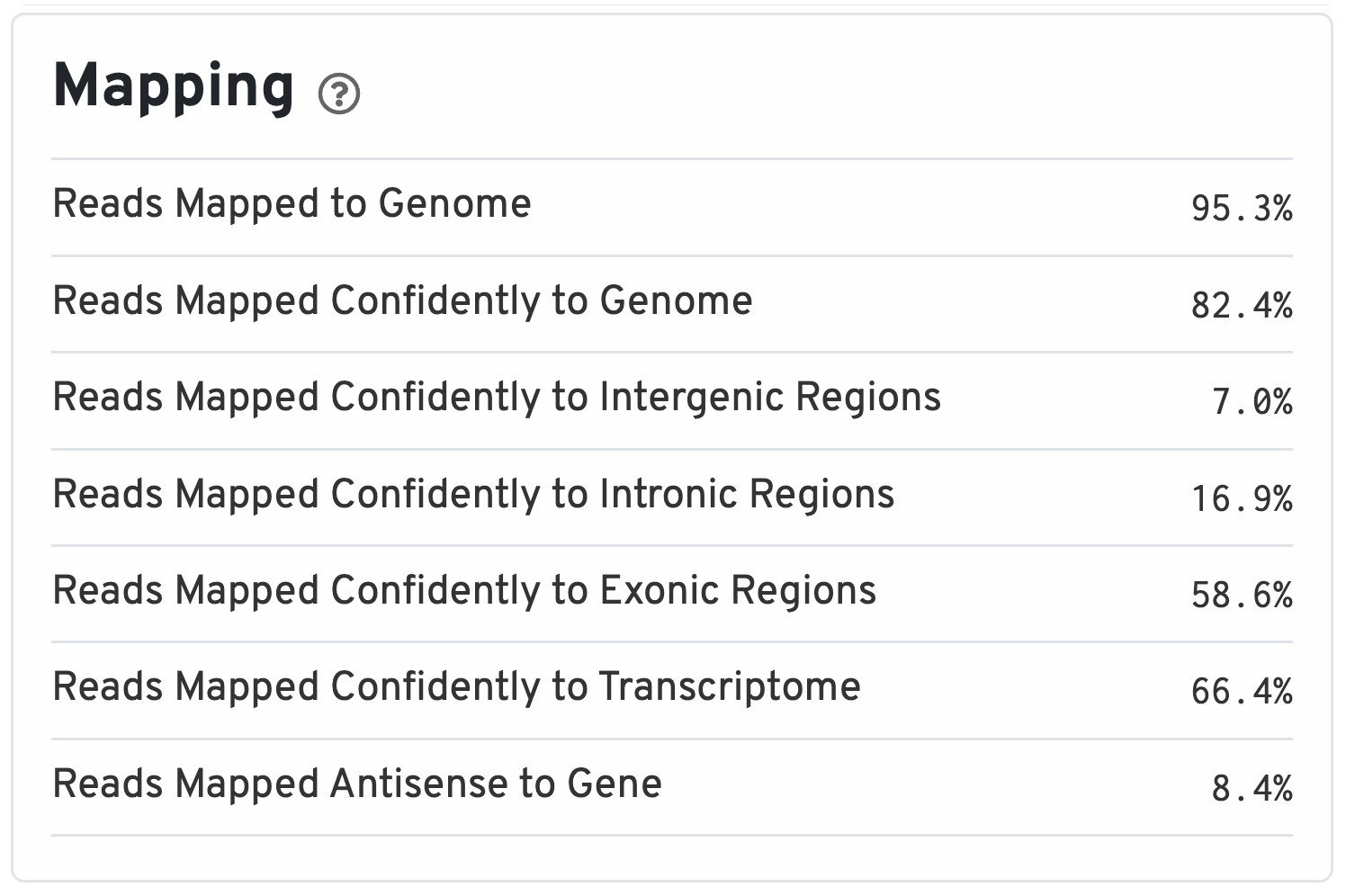1346x896 pixels.
Task: Click the 8.4% antisense to gene value
Action: pyautogui.click(x=1252, y=789)
